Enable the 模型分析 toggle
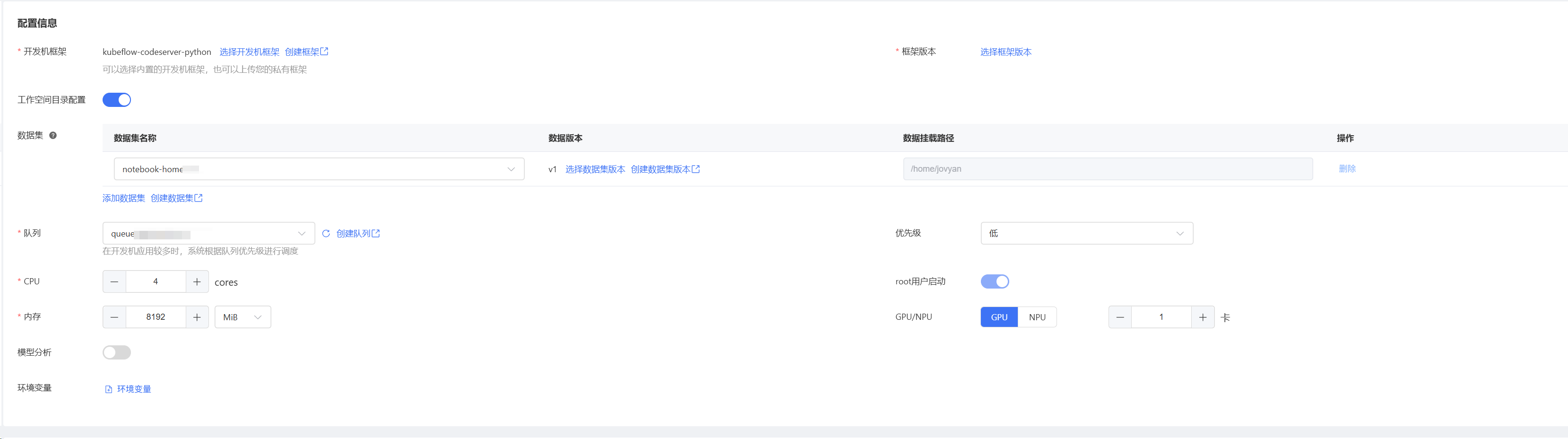 click(x=117, y=352)
